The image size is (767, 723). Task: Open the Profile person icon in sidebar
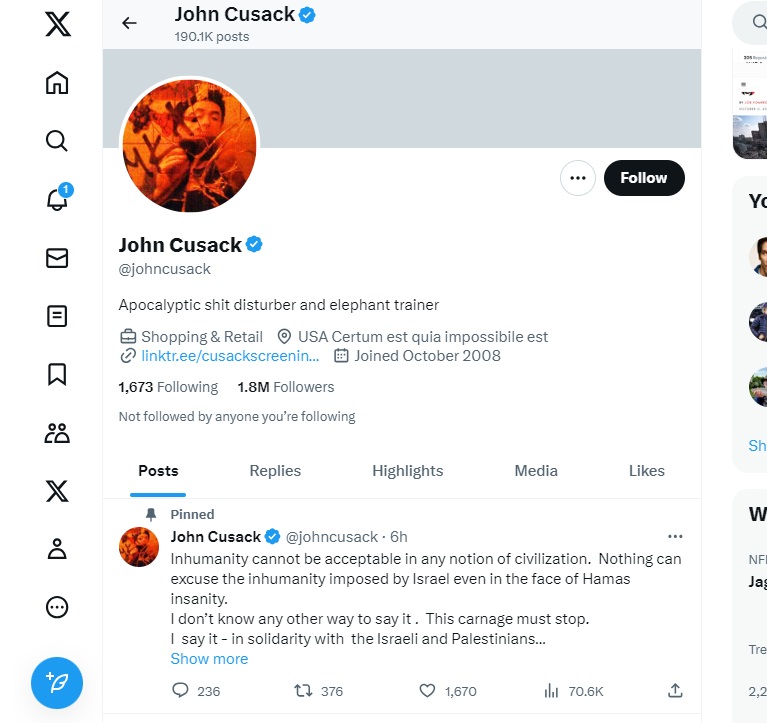click(x=57, y=549)
